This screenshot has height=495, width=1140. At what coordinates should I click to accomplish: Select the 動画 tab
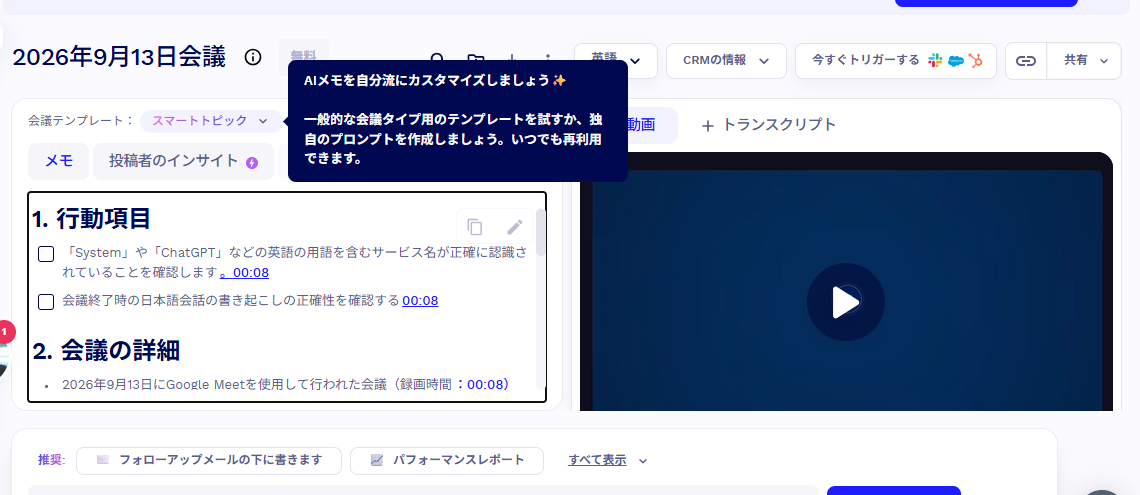(641, 125)
